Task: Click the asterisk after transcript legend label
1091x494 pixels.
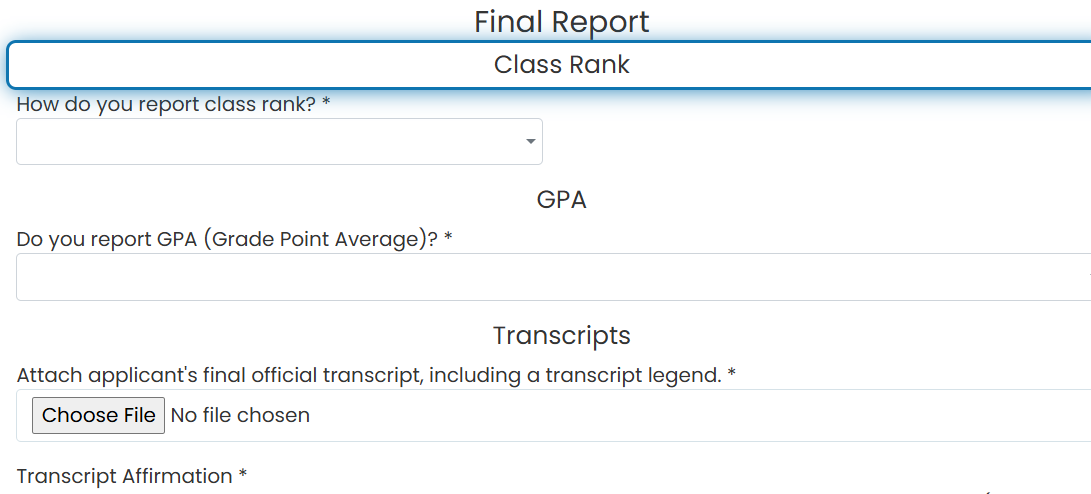Action: pyautogui.click(x=731, y=374)
